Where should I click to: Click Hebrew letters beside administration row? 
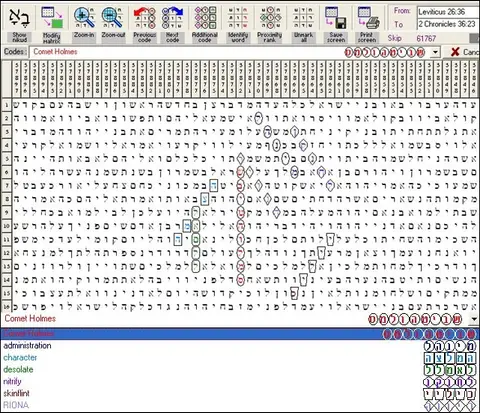coord(451,346)
